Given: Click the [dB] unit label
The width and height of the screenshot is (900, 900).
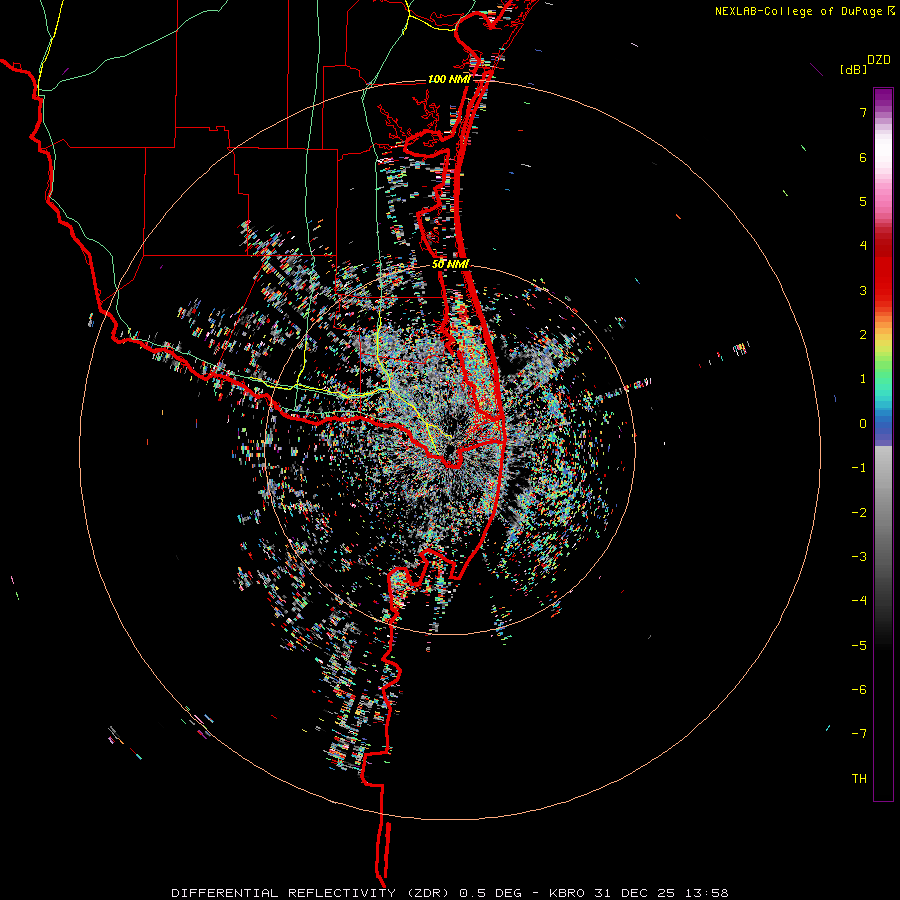Looking at the screenshot, I should point(853,70).
